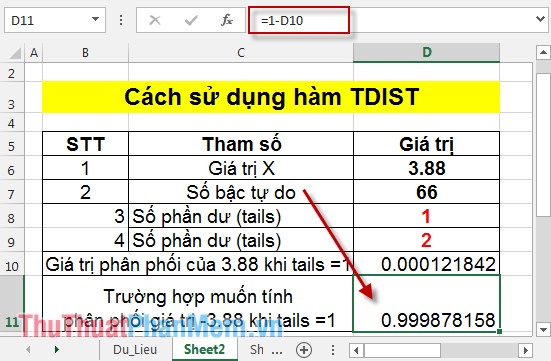Image resolution: width=551 pixels, height=361 pixels.
Task: Select row 11 header
Action: (x=12, y=304)
